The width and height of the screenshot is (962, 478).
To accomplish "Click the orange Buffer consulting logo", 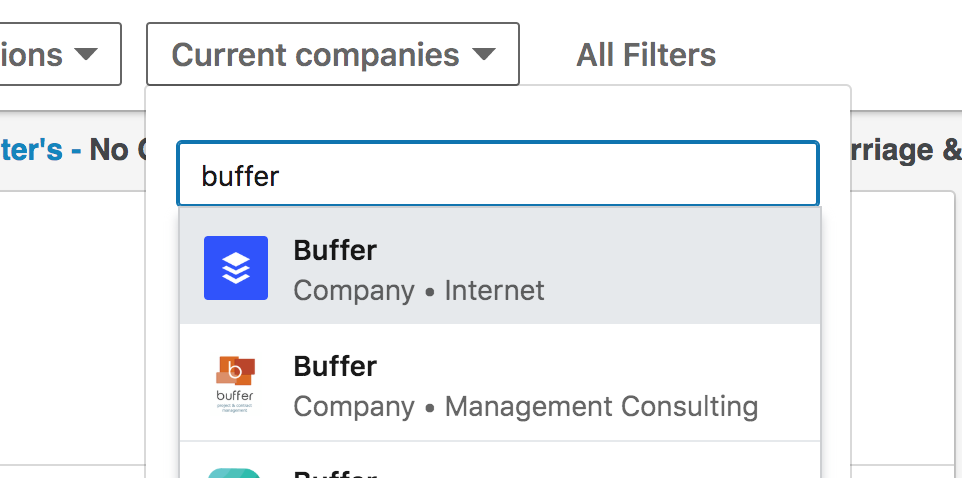I will pos(236,384).
